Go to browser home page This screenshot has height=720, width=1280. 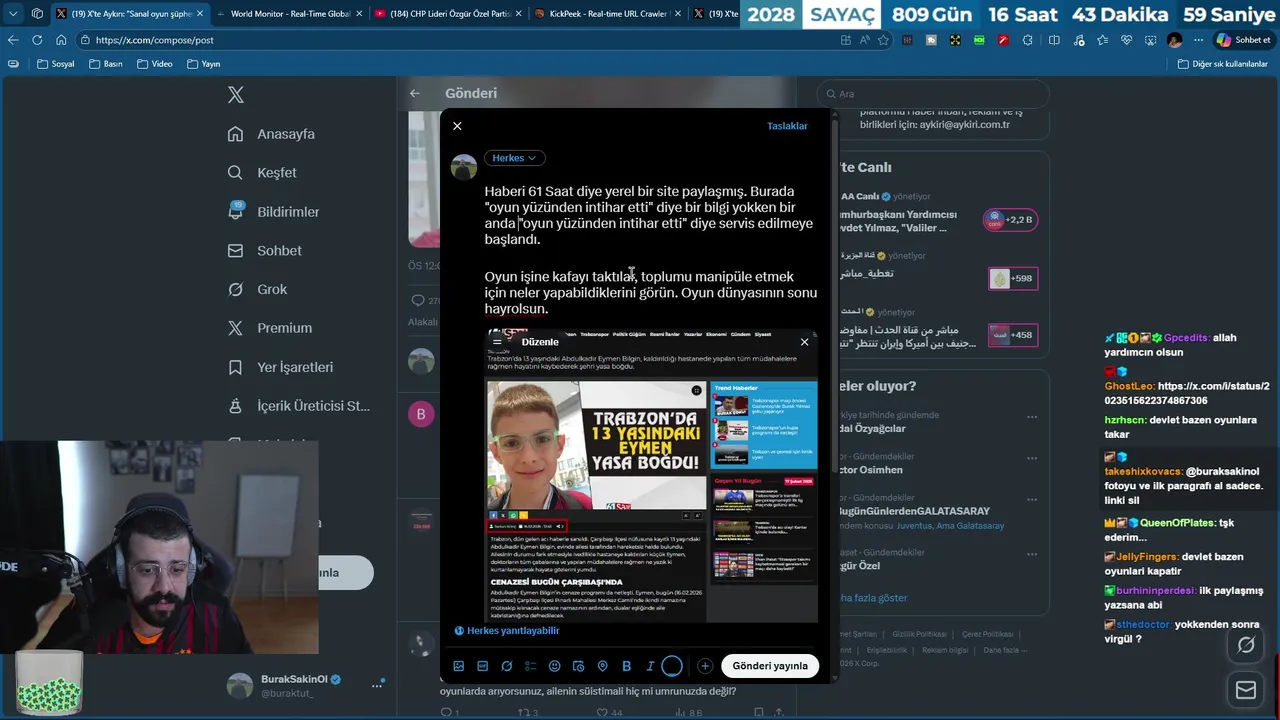pyautogui.click(x=61, y=40)
